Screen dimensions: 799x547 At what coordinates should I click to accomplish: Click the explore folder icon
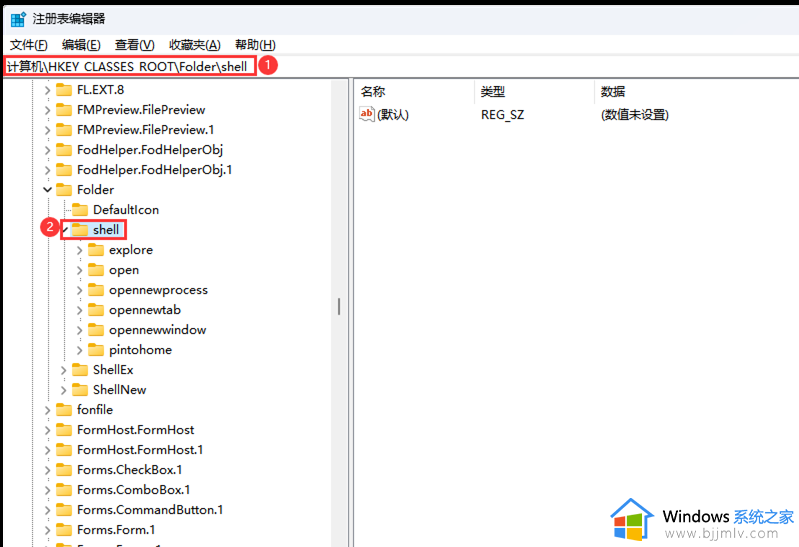[96, 249]
